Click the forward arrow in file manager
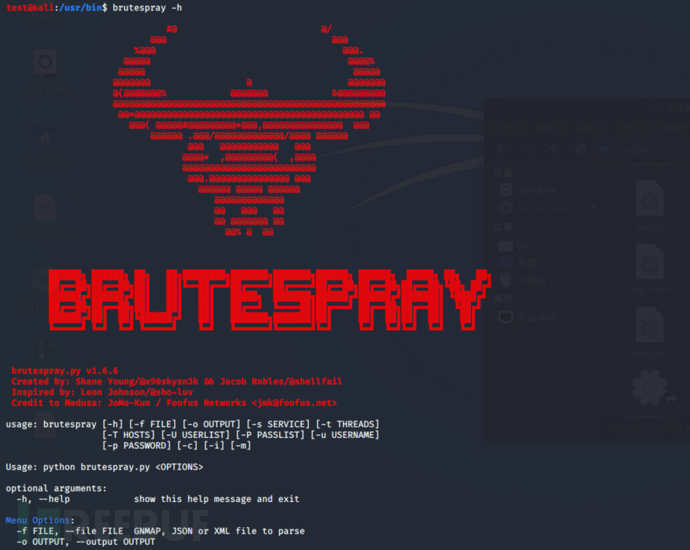The height and width of the screenshot is (550, 690). pyautogui.click(x=528, y=149)
